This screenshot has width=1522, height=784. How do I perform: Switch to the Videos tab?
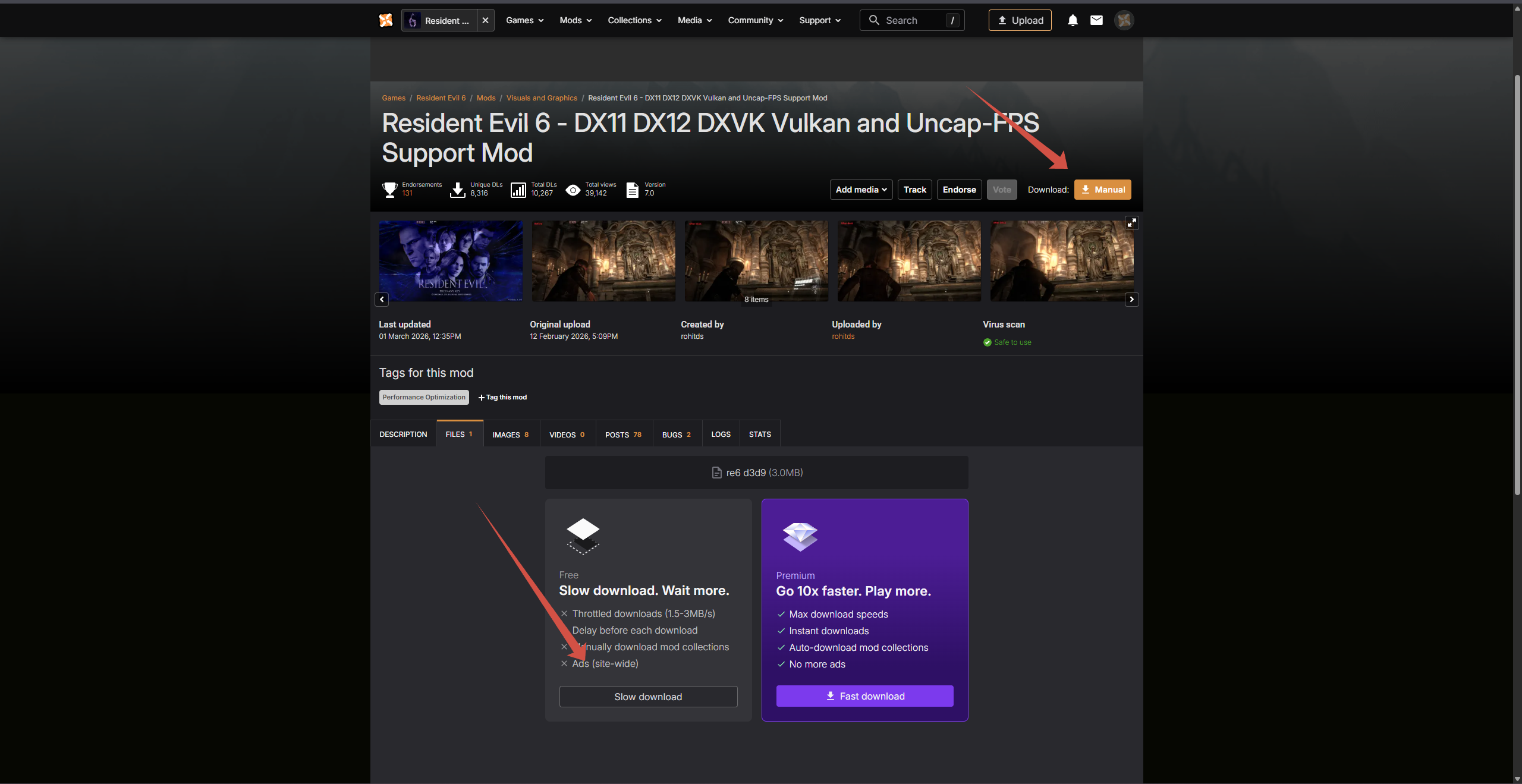(x=568, y=434)
